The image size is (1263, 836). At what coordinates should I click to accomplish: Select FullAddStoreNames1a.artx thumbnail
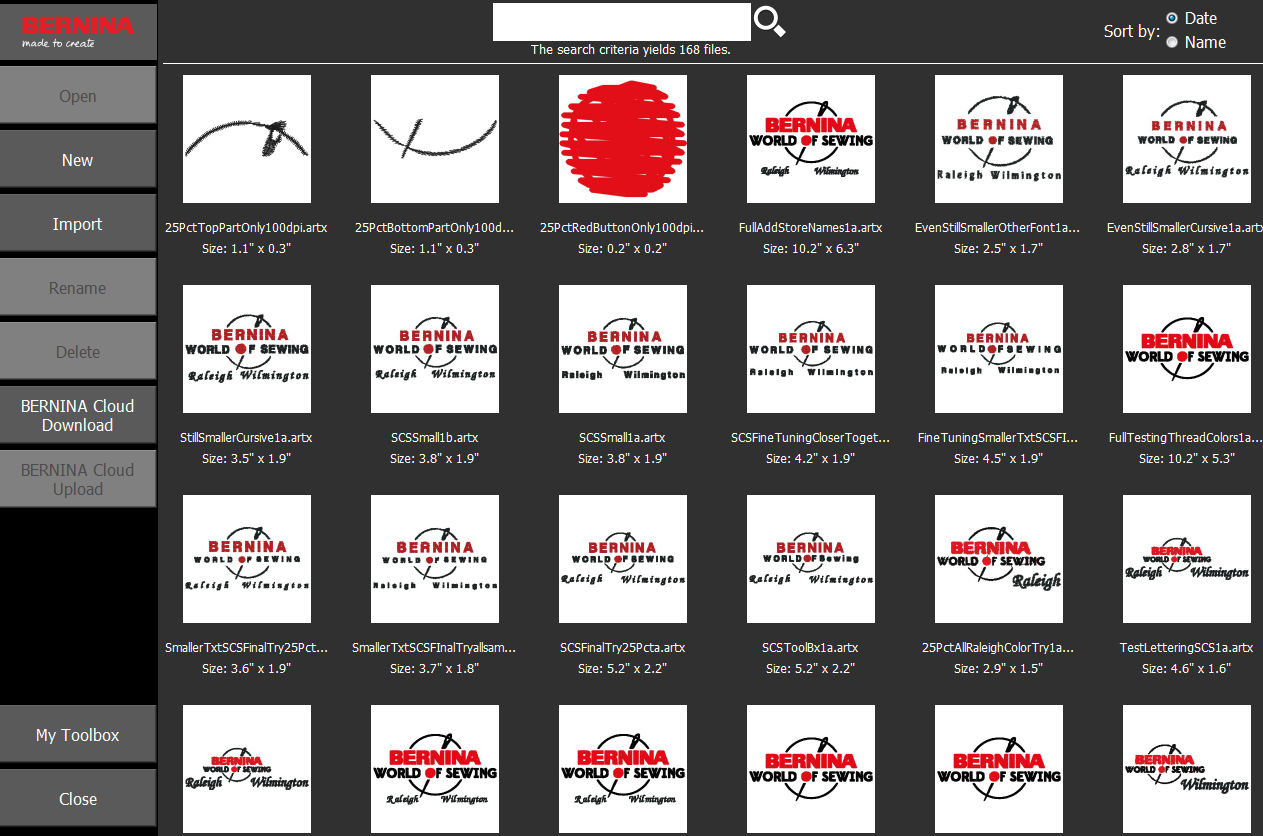tap(811, 139)
